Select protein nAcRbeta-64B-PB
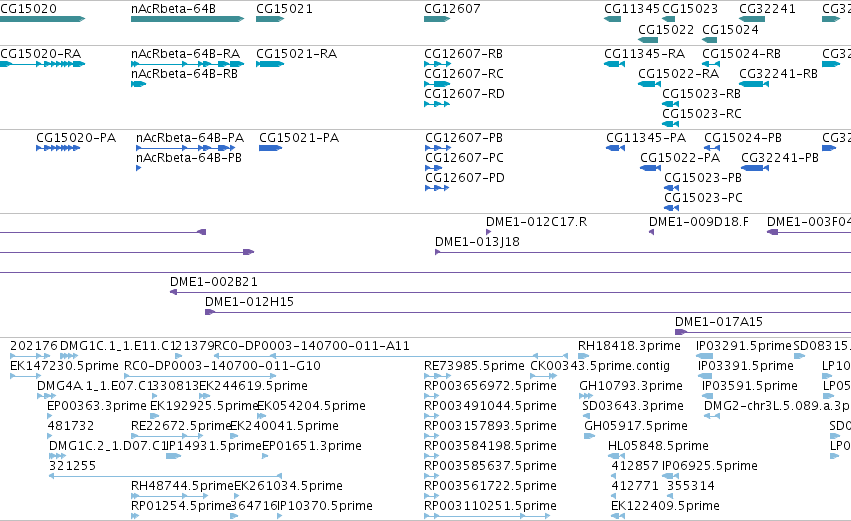The width and height of the screenshot is (851, 521). pos(189,158)
